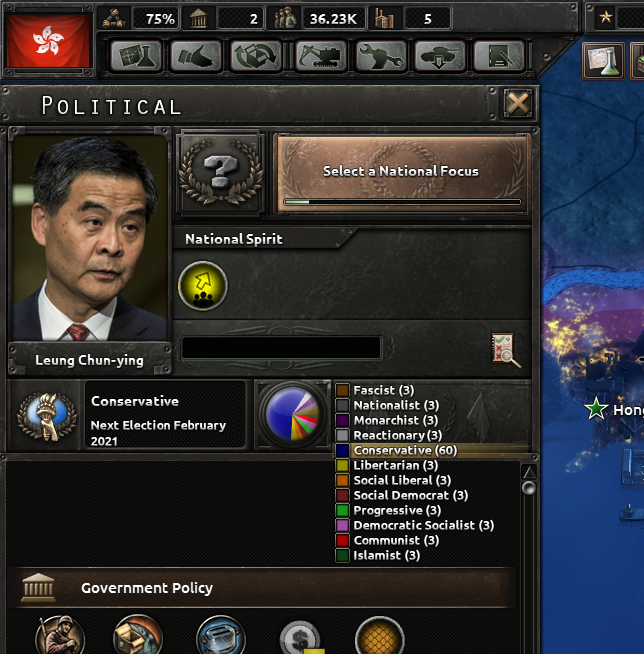Open the Diplomacy handshake icon
The width and height of the screenshot is (644, 654).
[196, 56]
